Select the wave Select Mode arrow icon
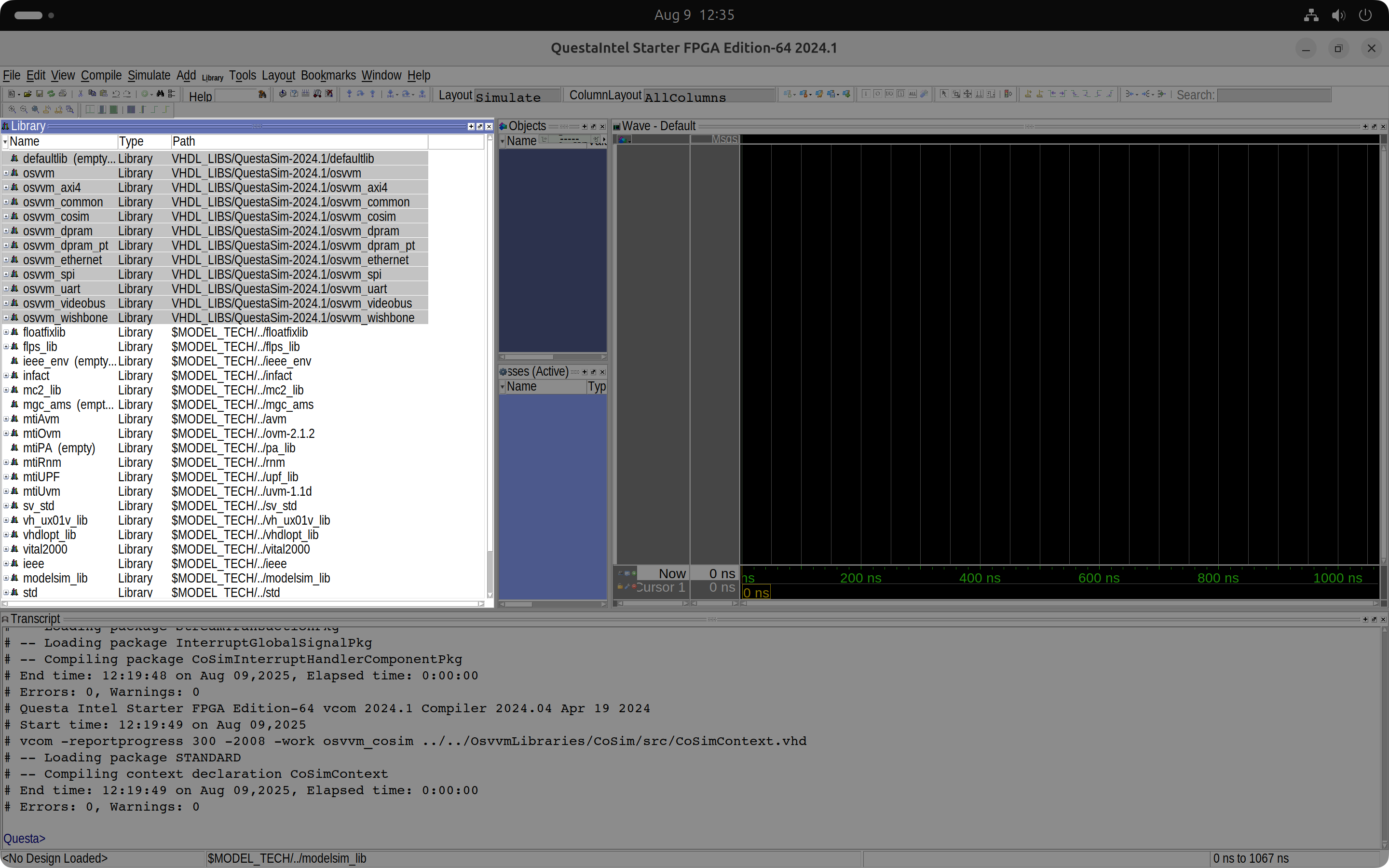 pyautogui.click(x=943, y=94)
